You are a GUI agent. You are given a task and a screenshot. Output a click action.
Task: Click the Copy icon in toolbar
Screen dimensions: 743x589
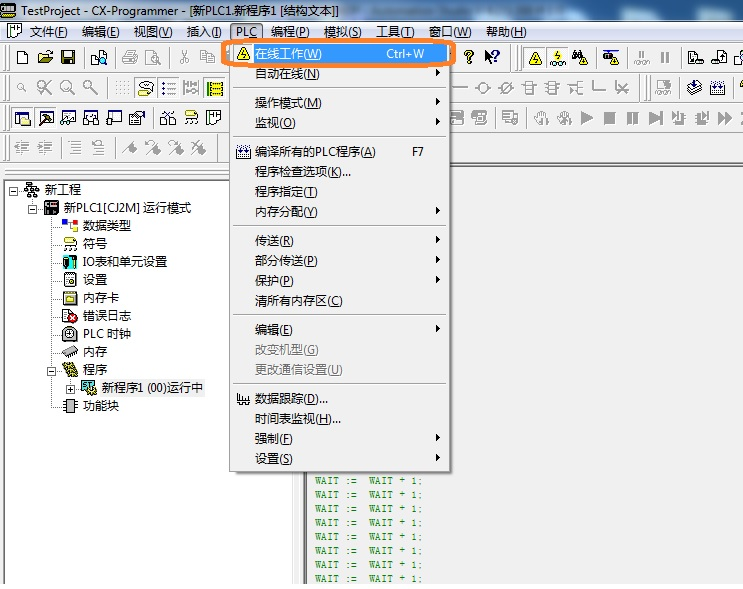(x=207, y=58)
